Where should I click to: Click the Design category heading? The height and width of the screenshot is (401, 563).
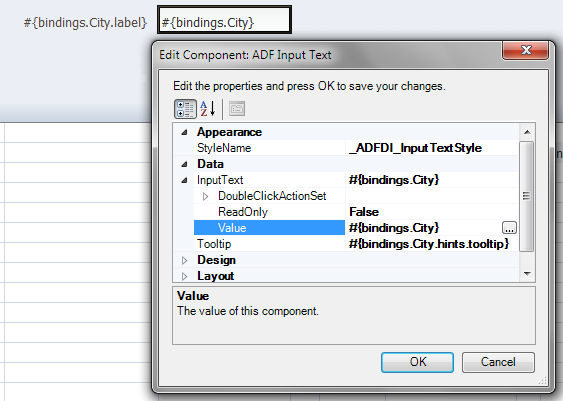pos(216,260)
